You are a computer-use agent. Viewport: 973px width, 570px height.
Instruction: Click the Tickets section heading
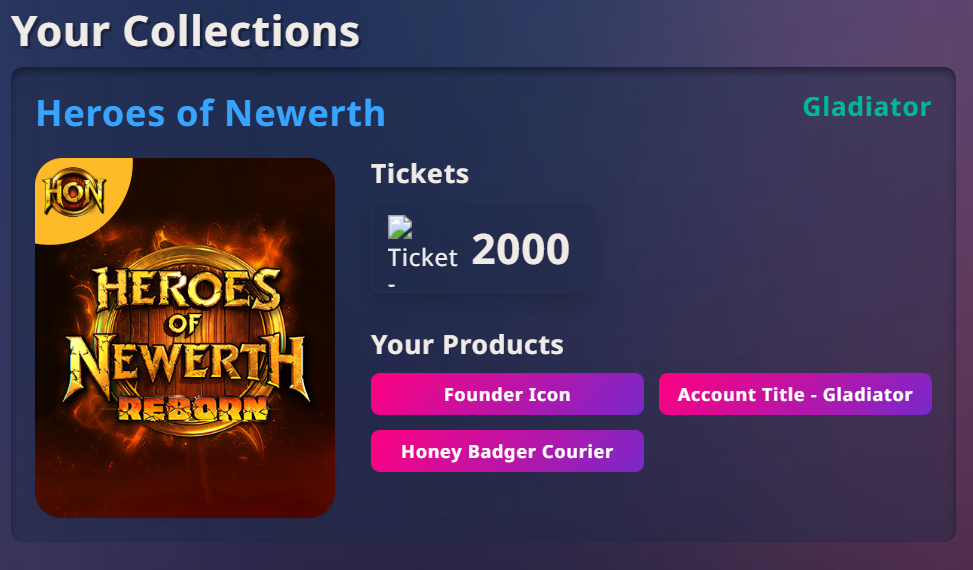click(x=420, y=174)
